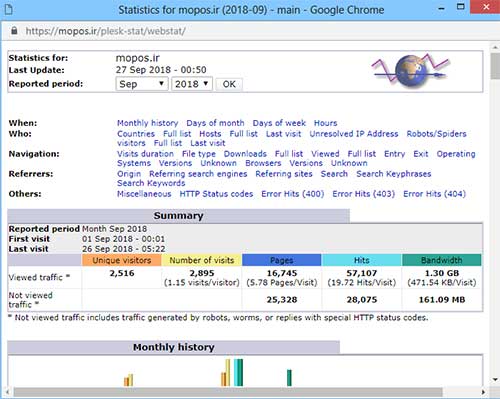500x399 pixels.
Task: Click the horizontal scrollbar right arrow
Action: coord(483,392)
